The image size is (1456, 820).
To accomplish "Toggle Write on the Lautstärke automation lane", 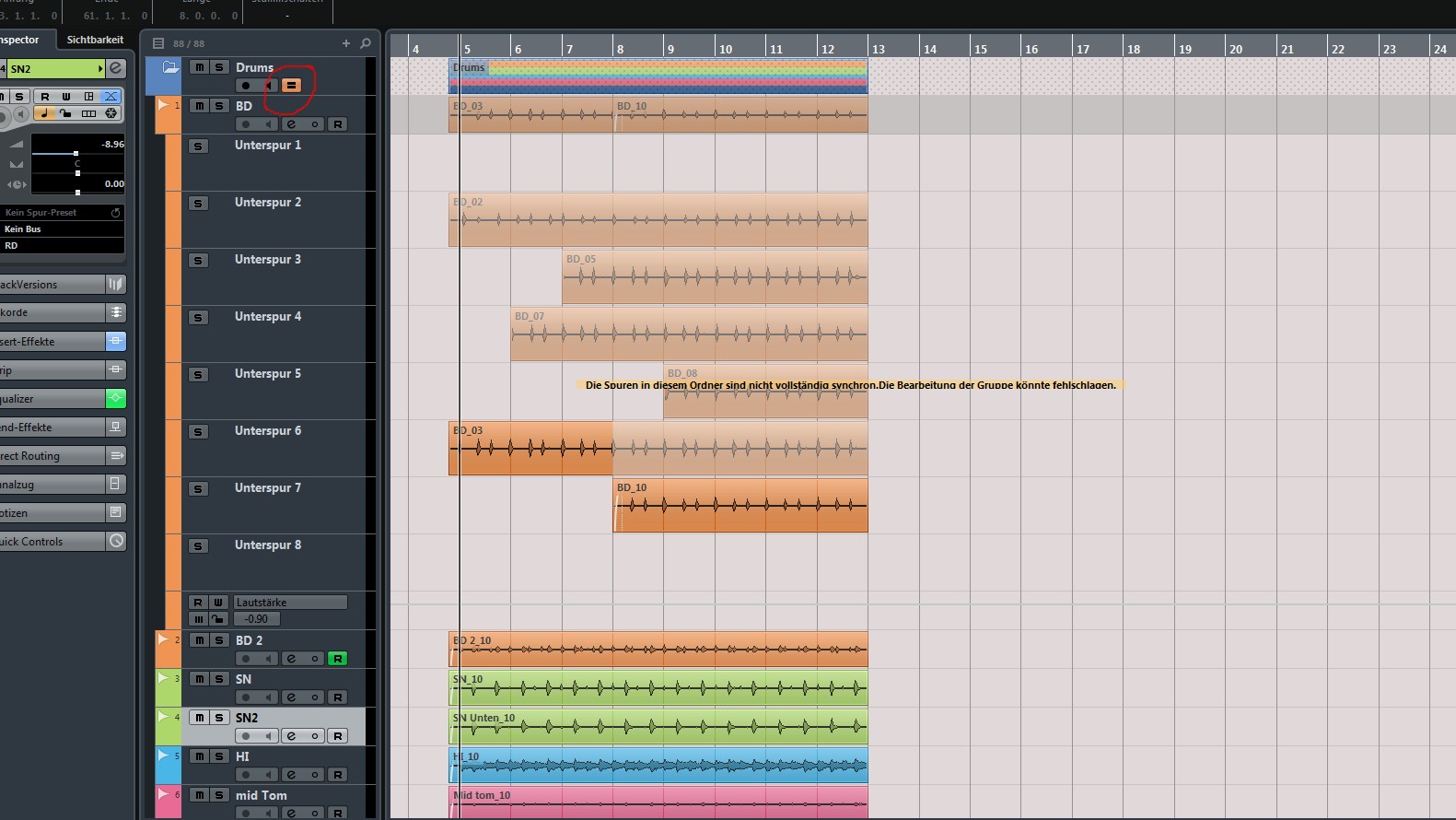I will (218, 603).
